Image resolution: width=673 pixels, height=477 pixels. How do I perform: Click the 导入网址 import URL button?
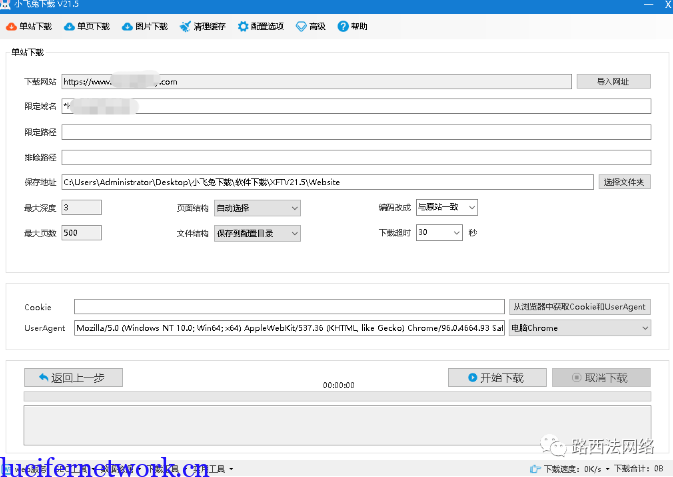point(613,82)
